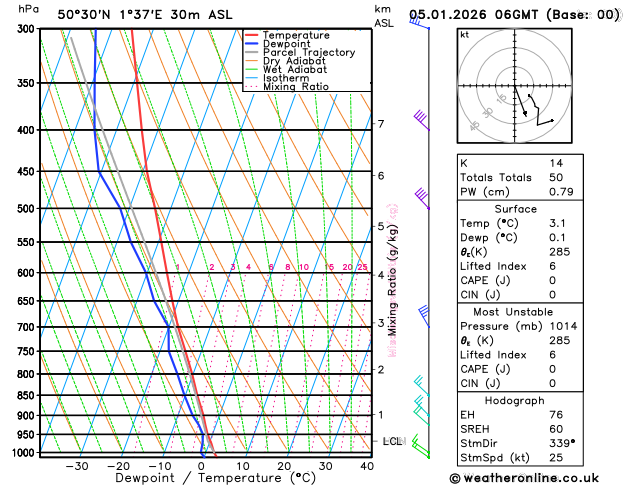Click the cyan wind barb near 850 hPa
The image size is (629, 486).
pos(422,386)
